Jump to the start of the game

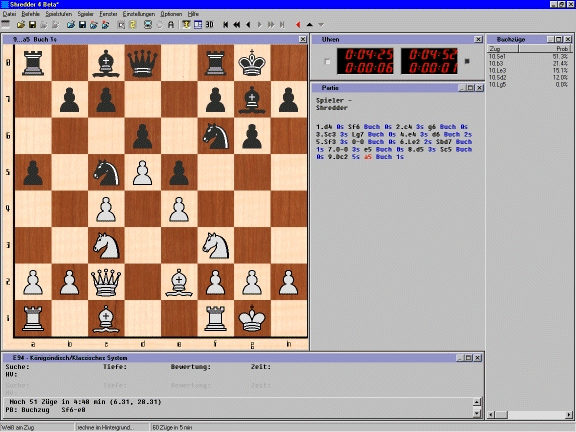pyautogui.click(x=226, y=25)
